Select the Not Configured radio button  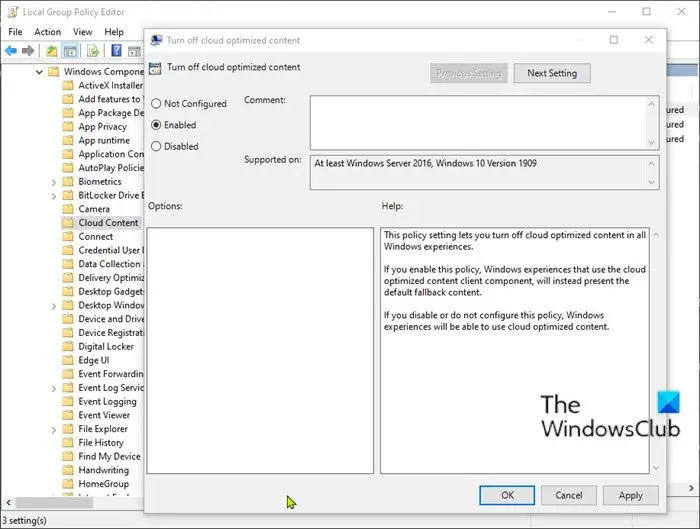[x=156, y=104]
